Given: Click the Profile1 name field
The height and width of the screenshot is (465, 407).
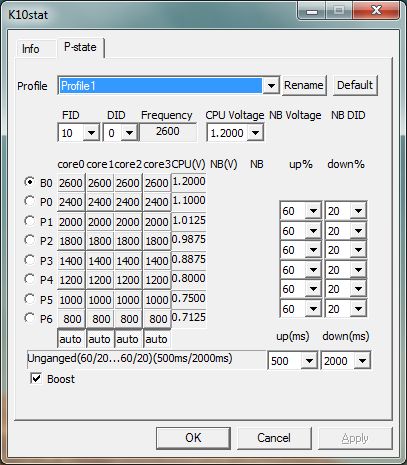Looking at the screenshot, I should click(x=160, y=86).
